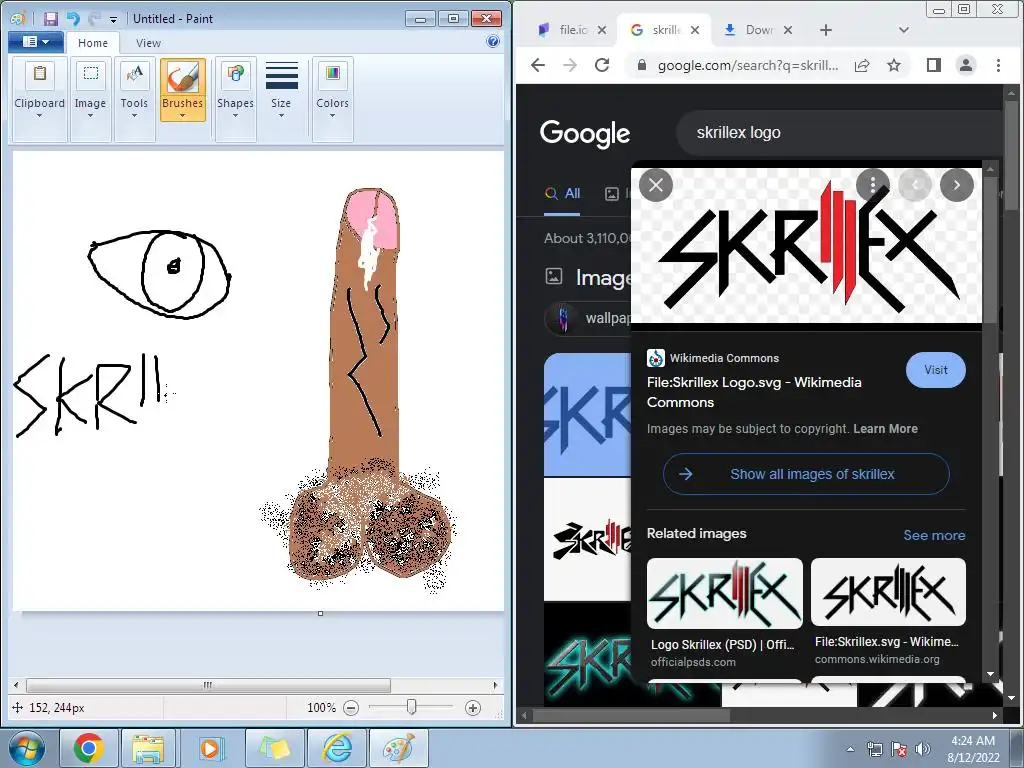
Task: Click the share page icon in address bar
Action: [x=862, y=65]
